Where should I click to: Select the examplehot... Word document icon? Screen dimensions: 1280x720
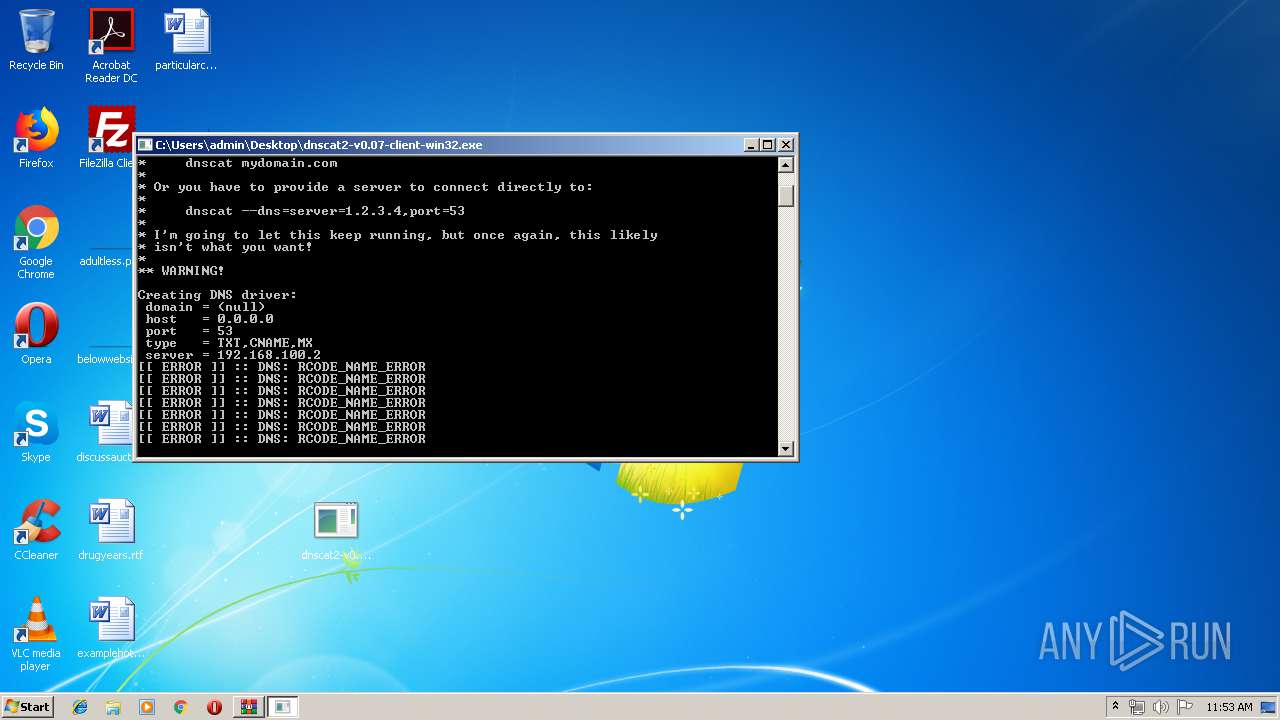click(x=111, y=628)
